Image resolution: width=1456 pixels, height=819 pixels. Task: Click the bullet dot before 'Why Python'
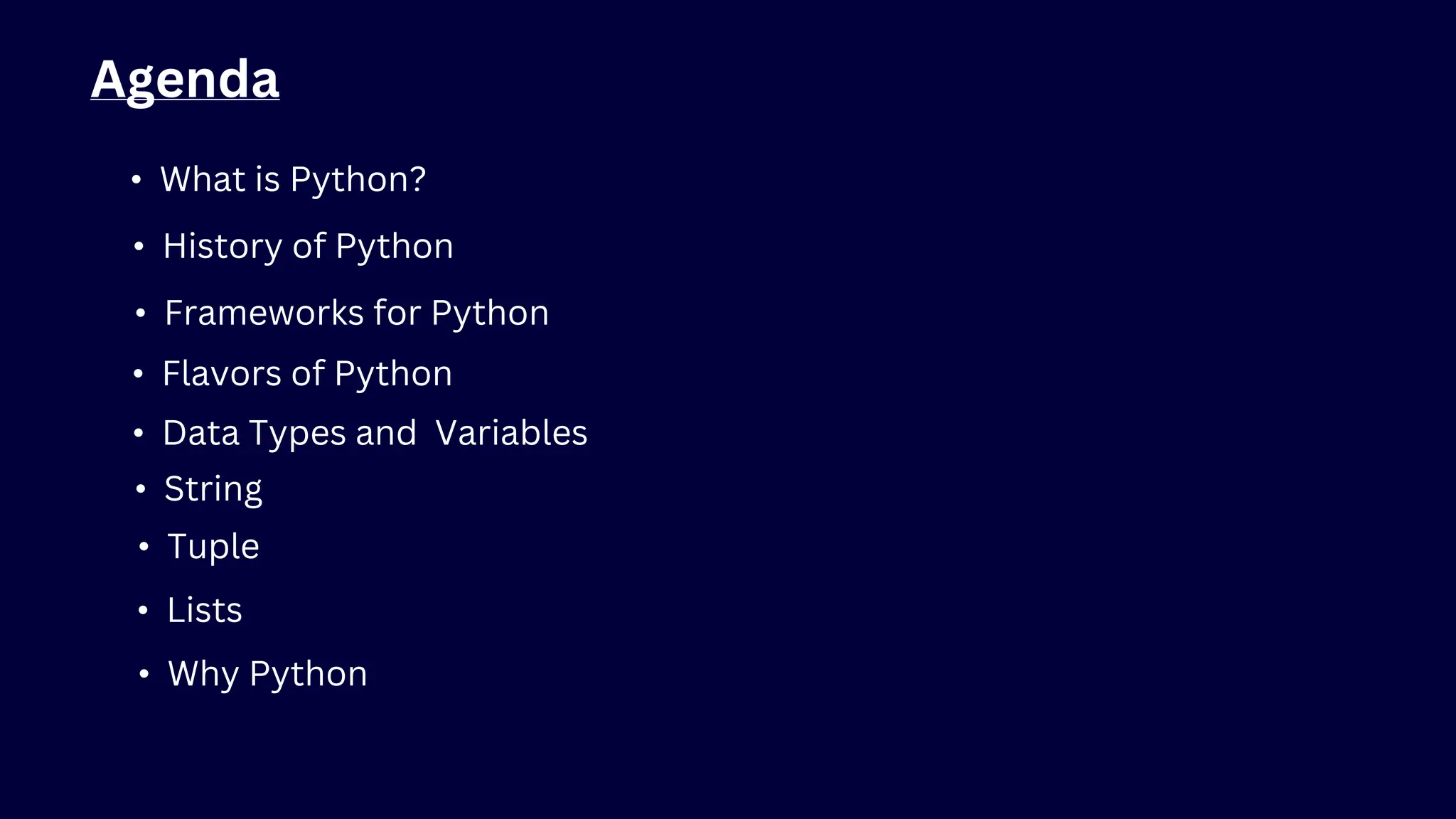(x=144, y=673)
